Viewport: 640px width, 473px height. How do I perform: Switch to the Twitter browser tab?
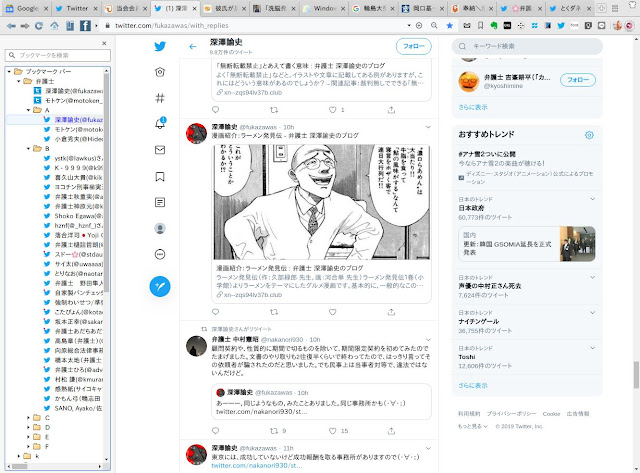click(x=76, y=8)
